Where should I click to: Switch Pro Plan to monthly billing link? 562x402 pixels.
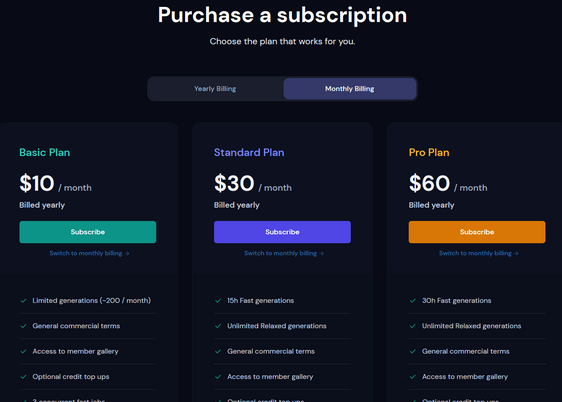478,253
